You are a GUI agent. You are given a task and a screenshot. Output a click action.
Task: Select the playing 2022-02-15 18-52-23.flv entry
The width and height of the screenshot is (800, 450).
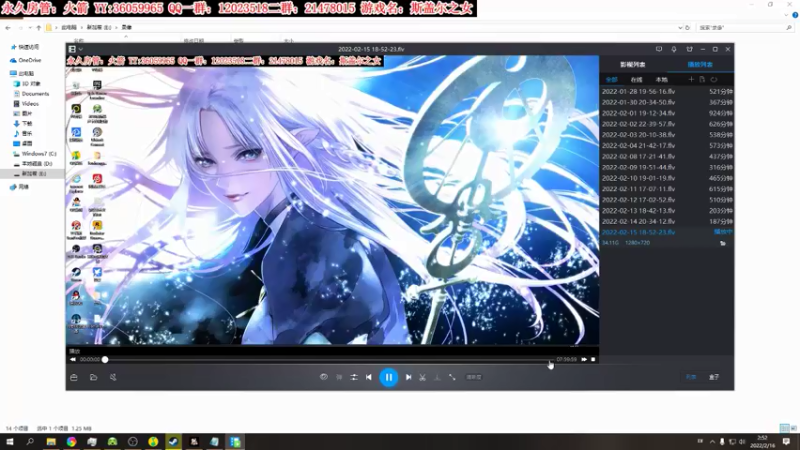667,232
